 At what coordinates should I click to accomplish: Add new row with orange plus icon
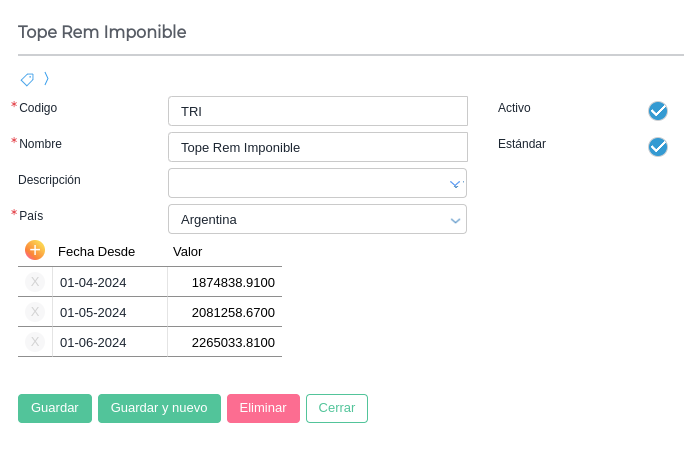click(35, 250)
